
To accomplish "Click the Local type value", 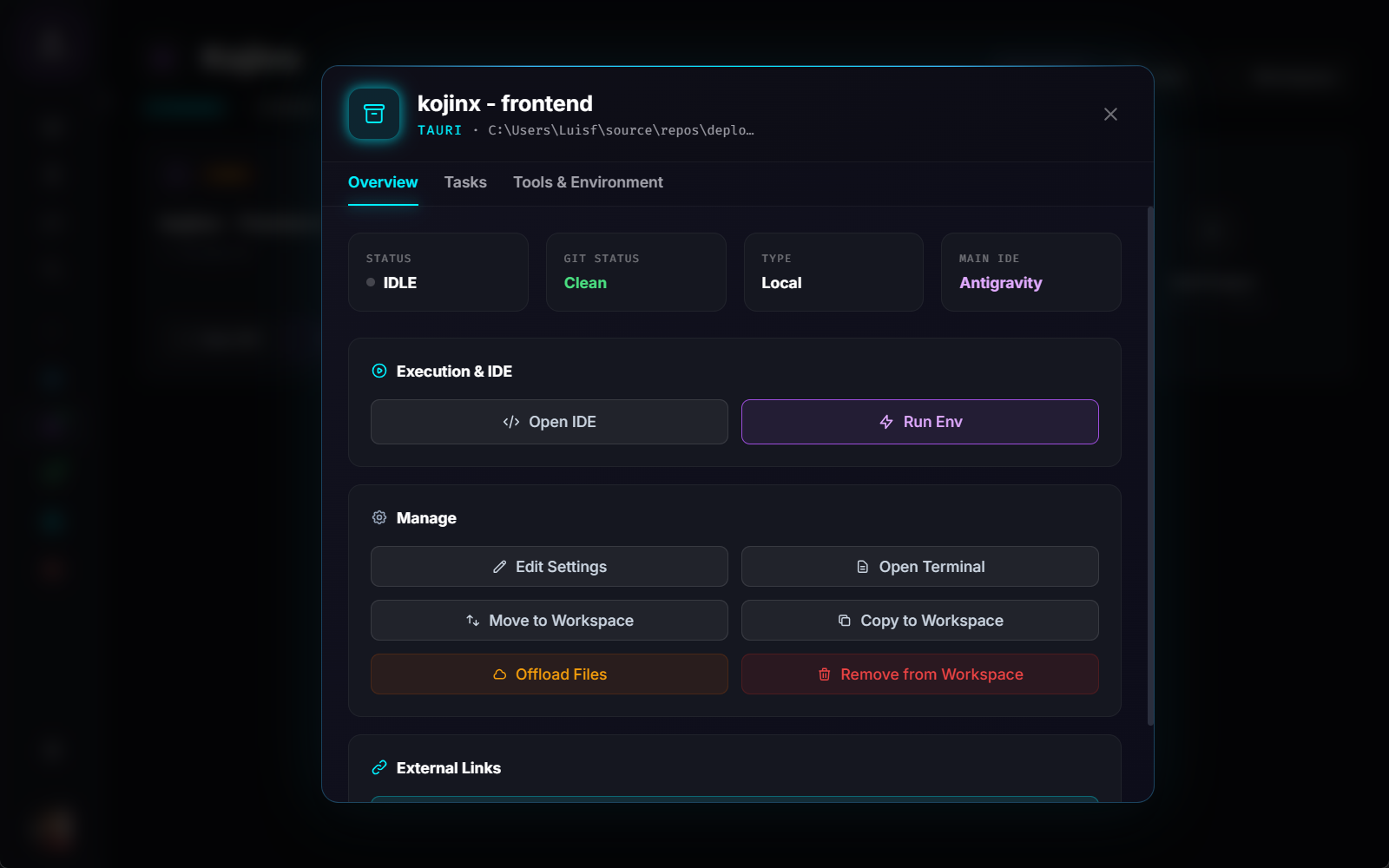I will click(781, 283).
